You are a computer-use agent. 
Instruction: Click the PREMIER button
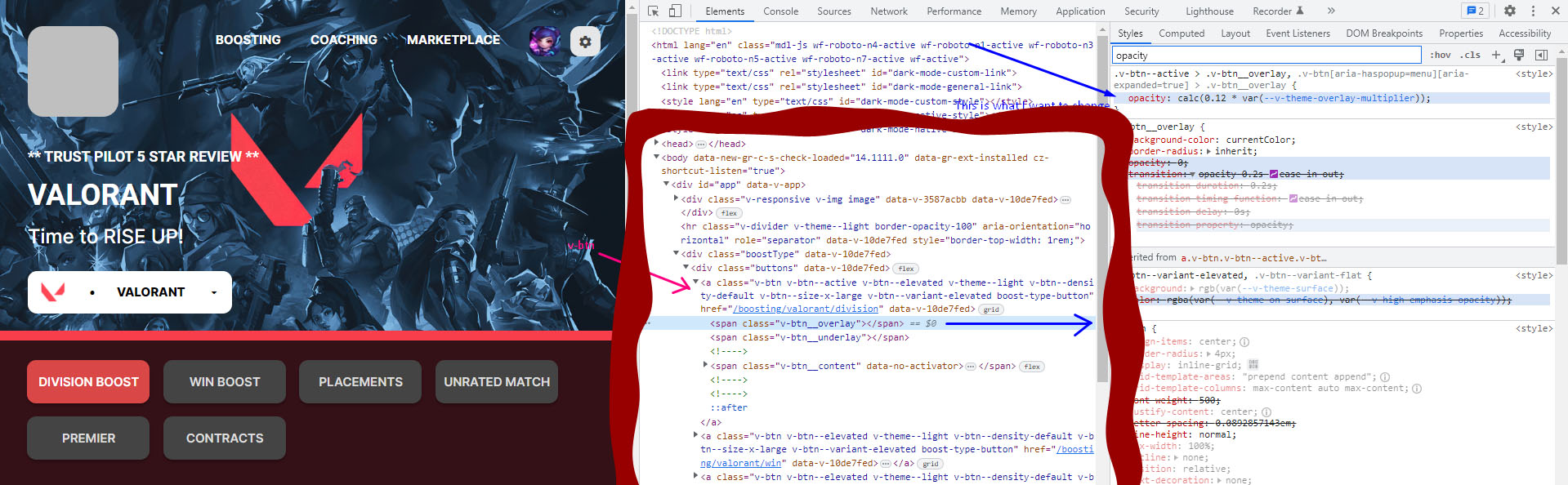point(88,438)
